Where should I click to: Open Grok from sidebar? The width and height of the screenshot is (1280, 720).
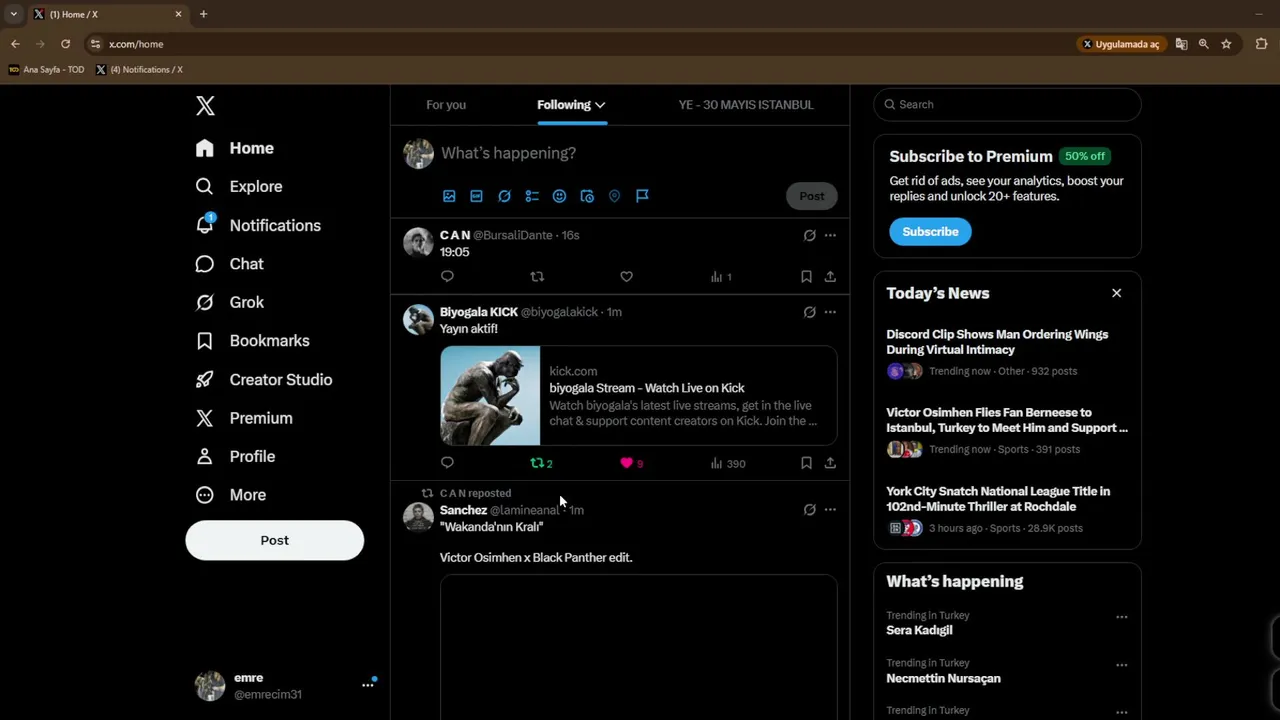pyautogui.click(x=230, y=302)
